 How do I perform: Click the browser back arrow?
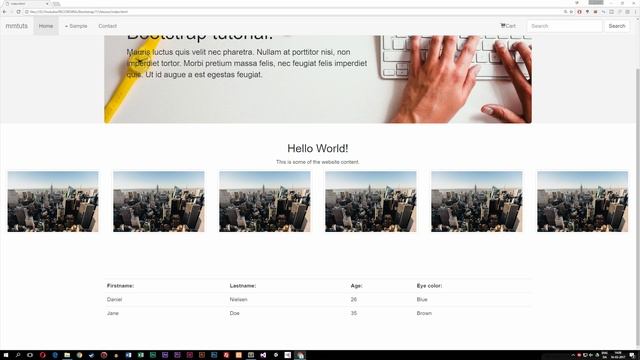tap(4, 12)
